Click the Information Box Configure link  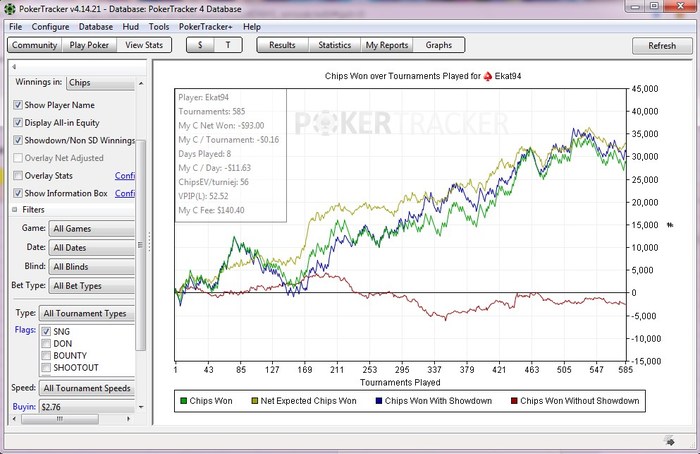[125, 193]
